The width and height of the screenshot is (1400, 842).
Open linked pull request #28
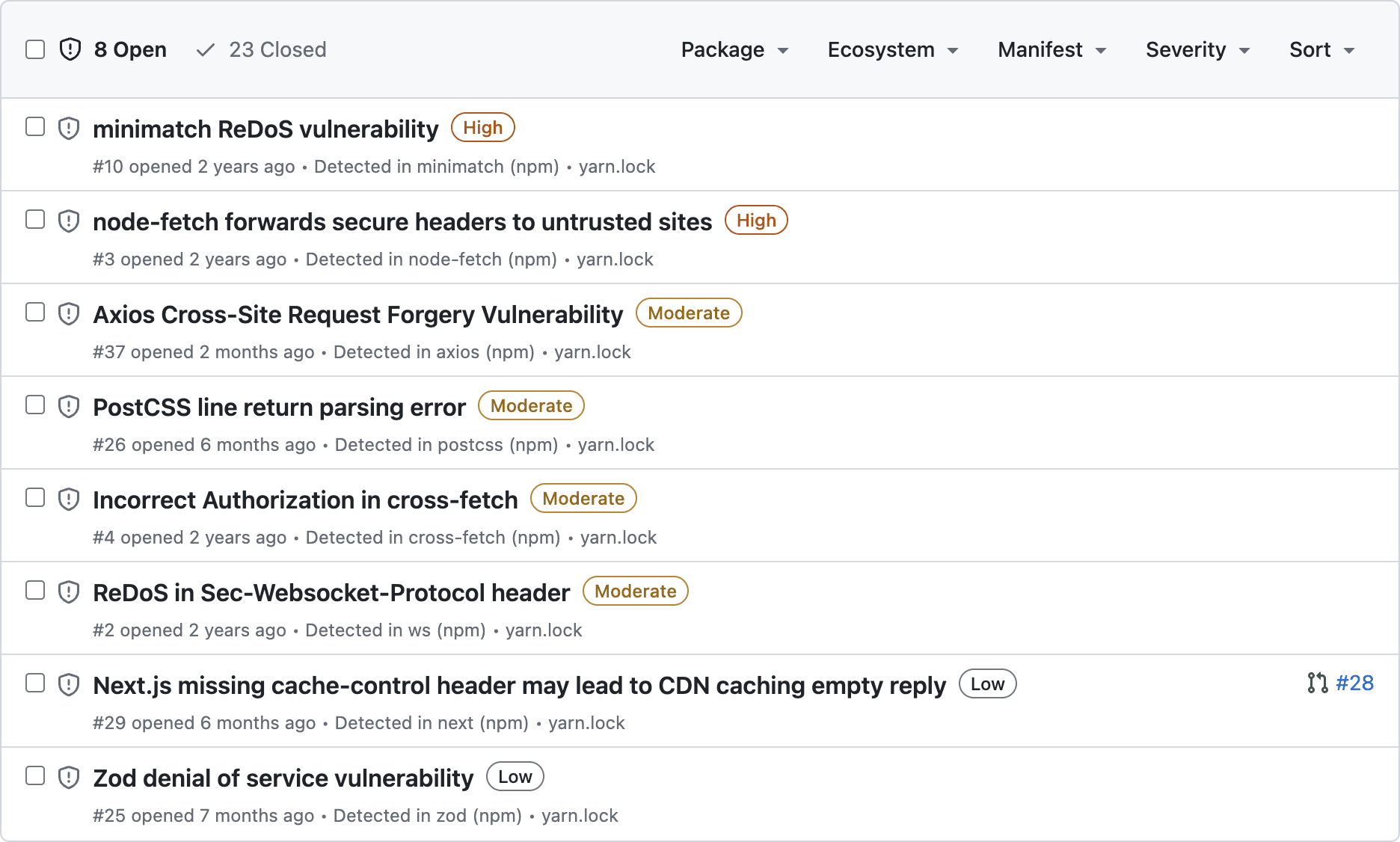1354,683
